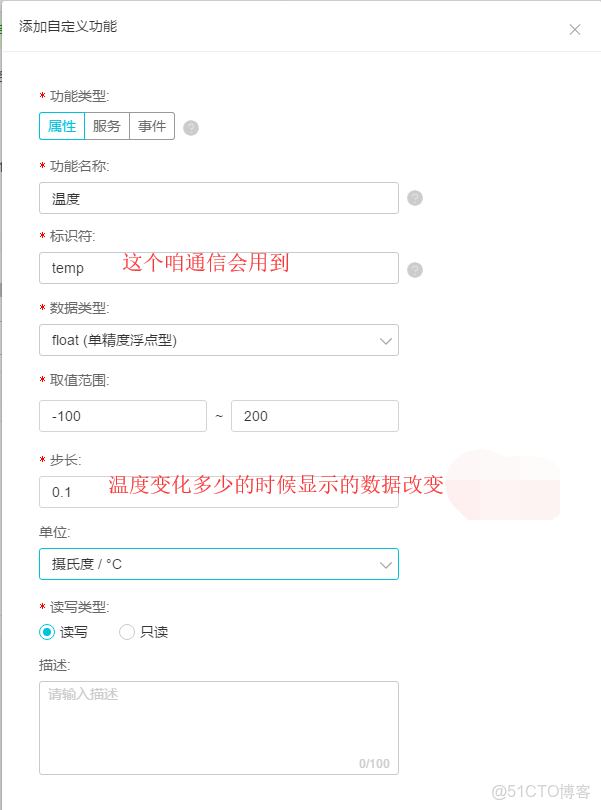This screenshot has width=601, height=810.
Task: Click the 描述 description text area
Action: 218,720
